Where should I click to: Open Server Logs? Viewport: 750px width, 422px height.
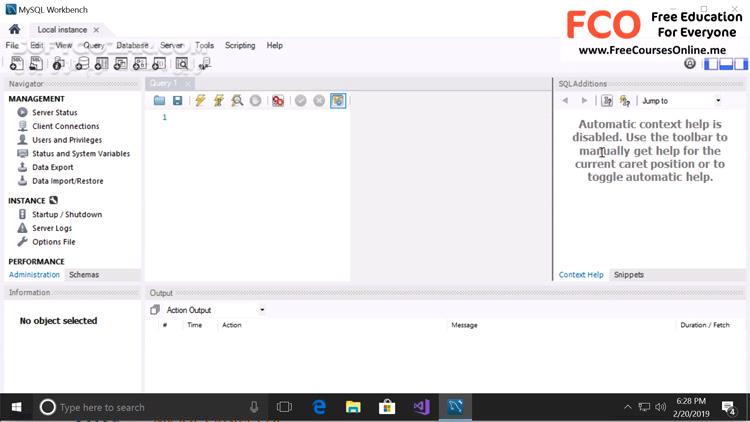click(x=52, y=228)
